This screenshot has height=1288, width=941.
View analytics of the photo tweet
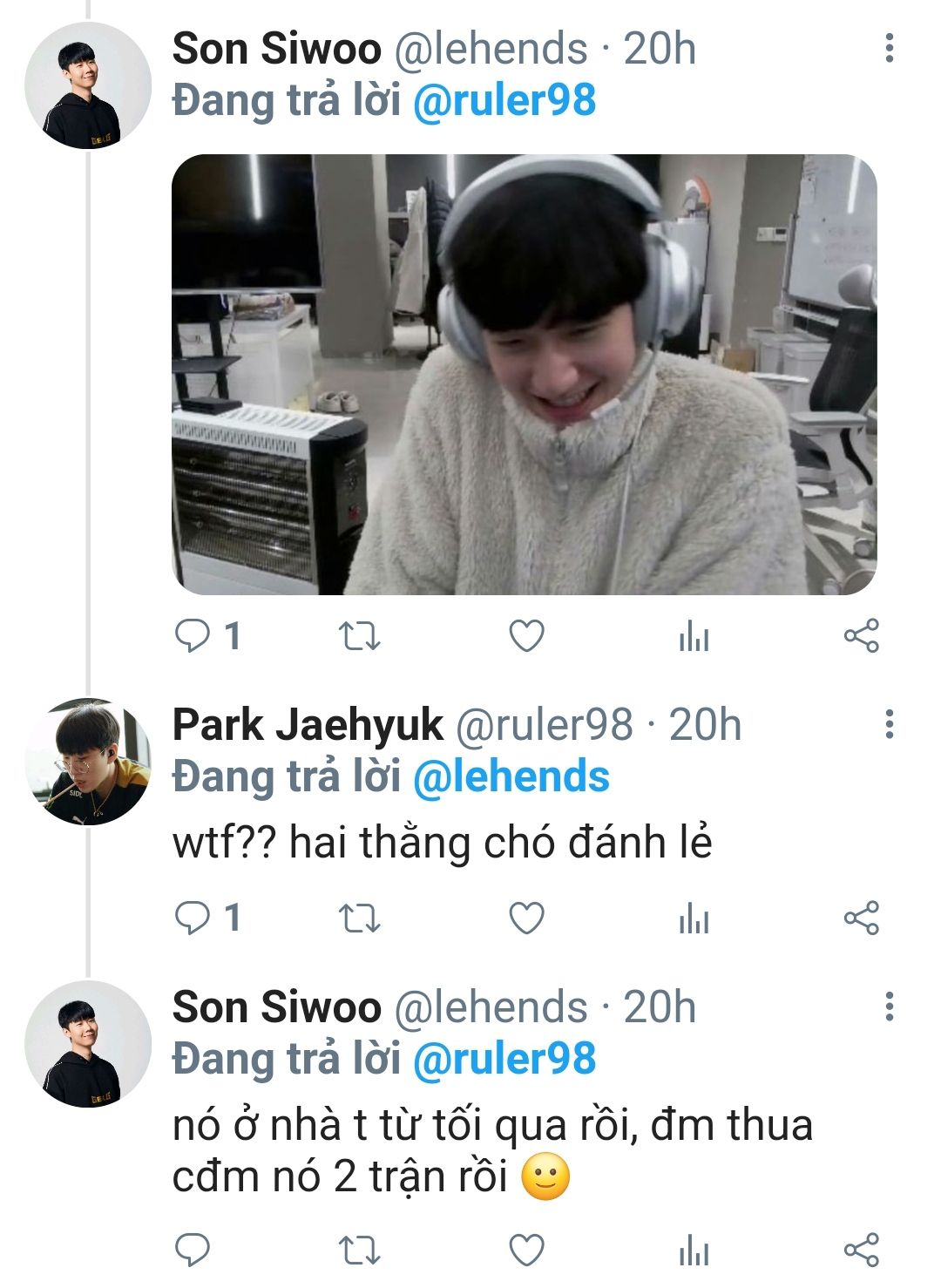pos(694,638)
